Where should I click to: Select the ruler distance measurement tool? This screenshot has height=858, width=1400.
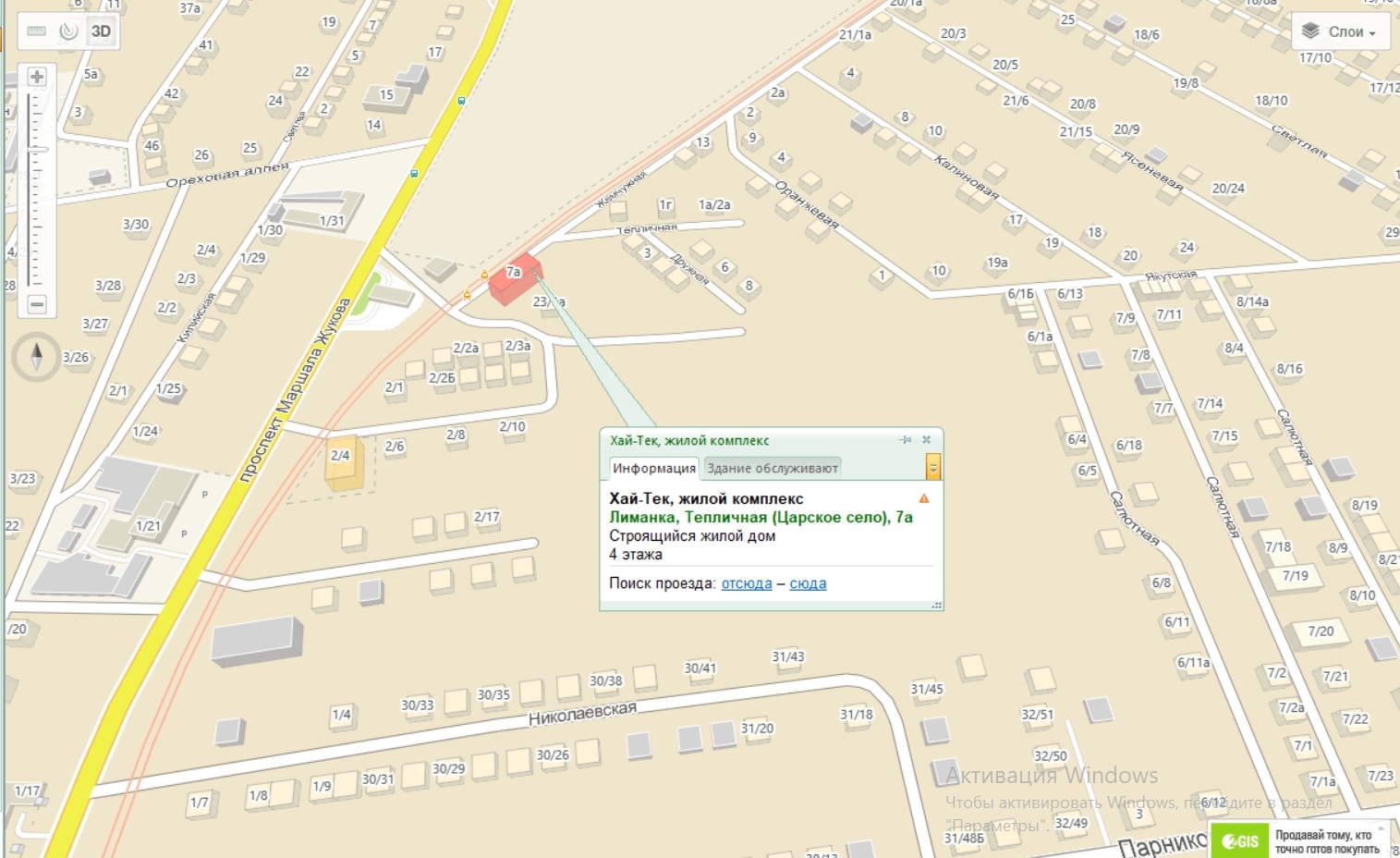pos(37,31)
